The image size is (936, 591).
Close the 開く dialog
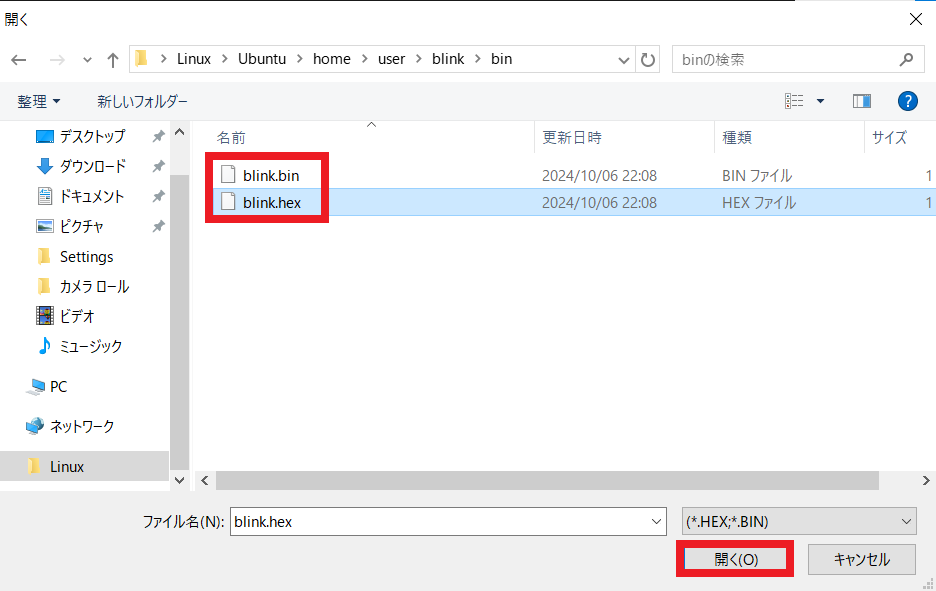click(916, 19)
